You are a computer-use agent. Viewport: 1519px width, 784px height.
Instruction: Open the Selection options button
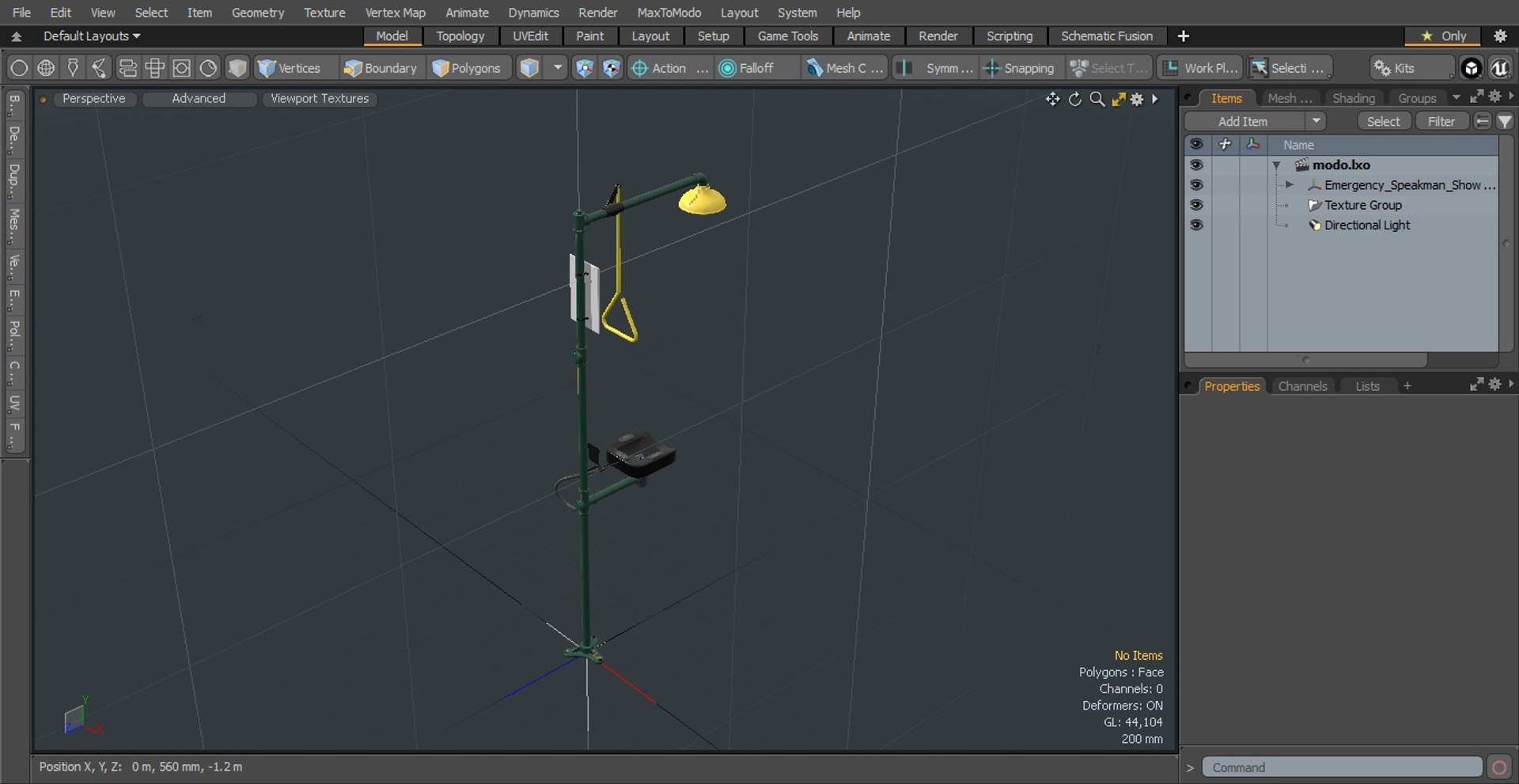[x=1290, y=68]
